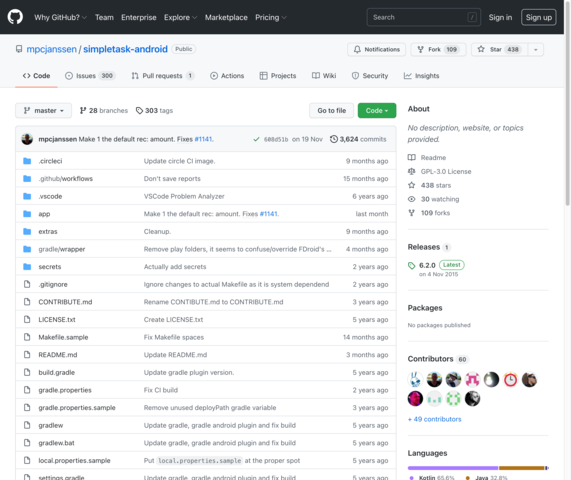This screenshot has width=571, height=480.
Task: Click the red clock contributor avatar
Action: (x=510, y=380)
